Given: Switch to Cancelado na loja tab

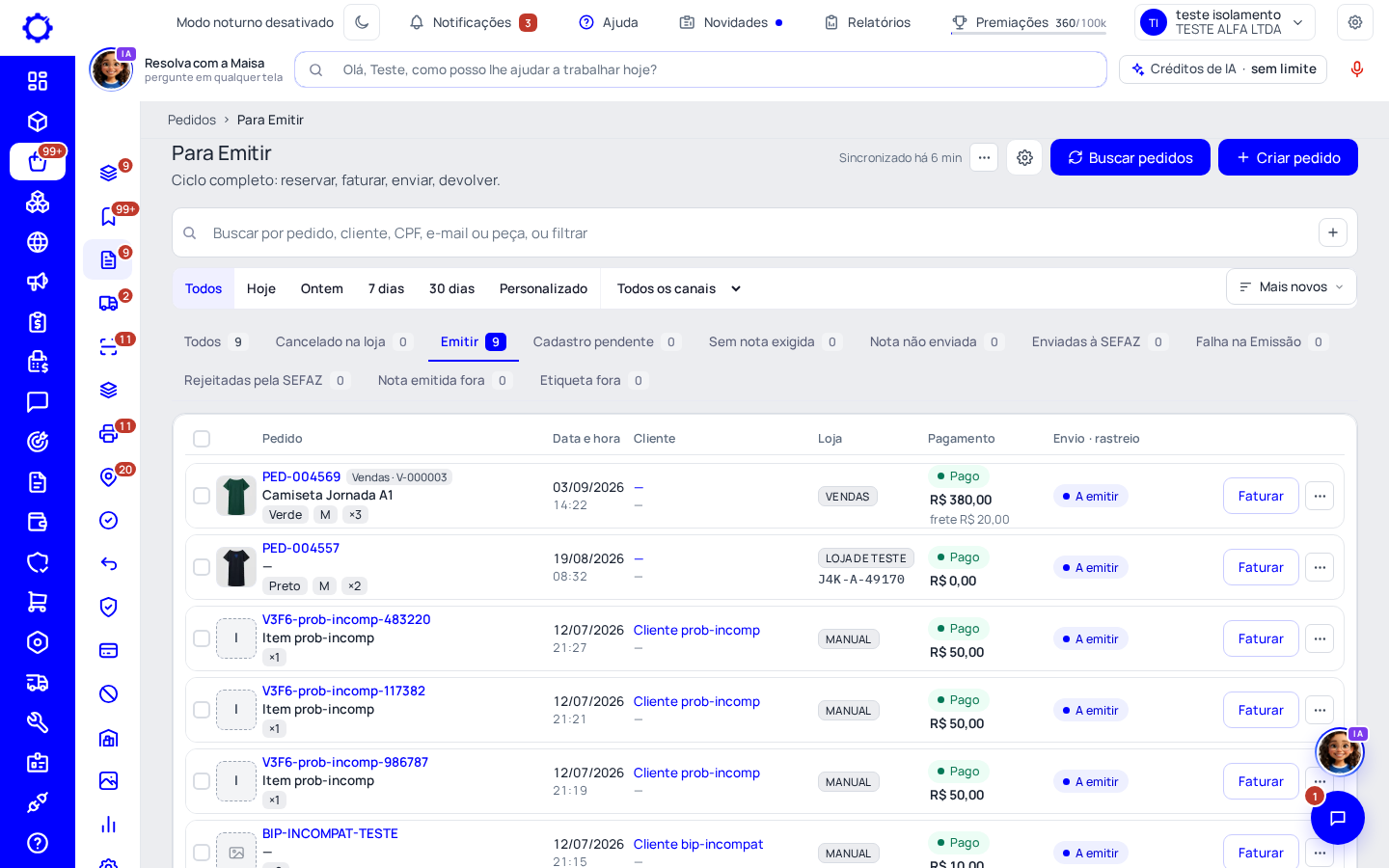Looking at the screenshot, I should point(343,341).
